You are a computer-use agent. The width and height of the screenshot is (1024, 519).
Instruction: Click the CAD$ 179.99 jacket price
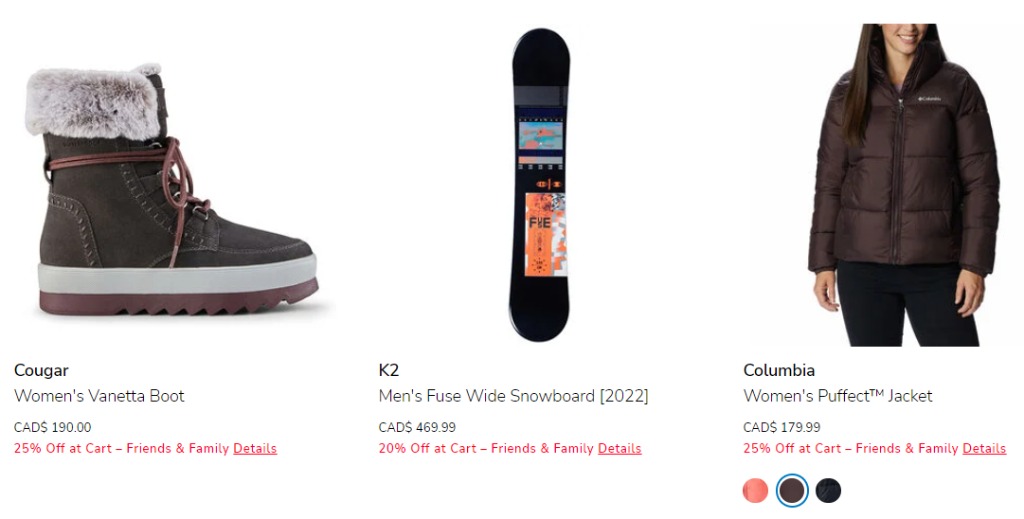tap(782, 428)
